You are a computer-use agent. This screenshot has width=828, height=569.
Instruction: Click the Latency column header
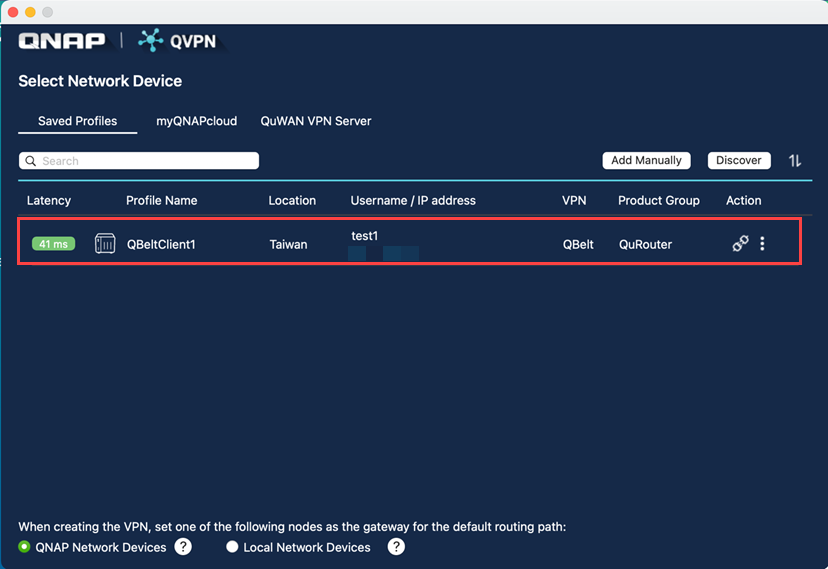49,201
